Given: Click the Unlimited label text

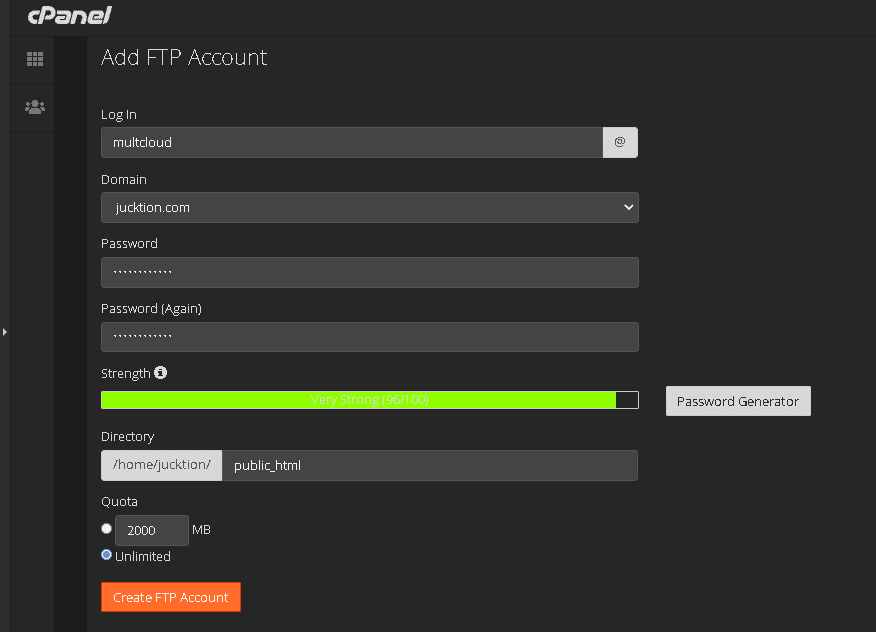Looking at the screenshot, I should [142, 557].
